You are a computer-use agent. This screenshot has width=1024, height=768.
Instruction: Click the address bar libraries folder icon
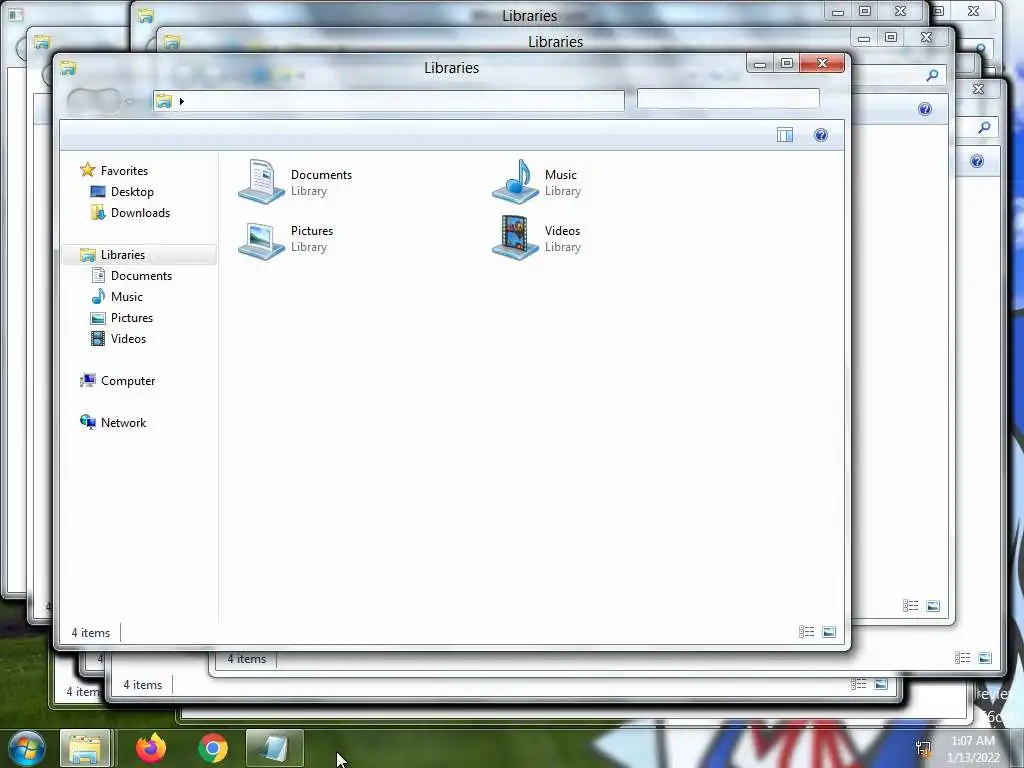(x=163, y=101)
